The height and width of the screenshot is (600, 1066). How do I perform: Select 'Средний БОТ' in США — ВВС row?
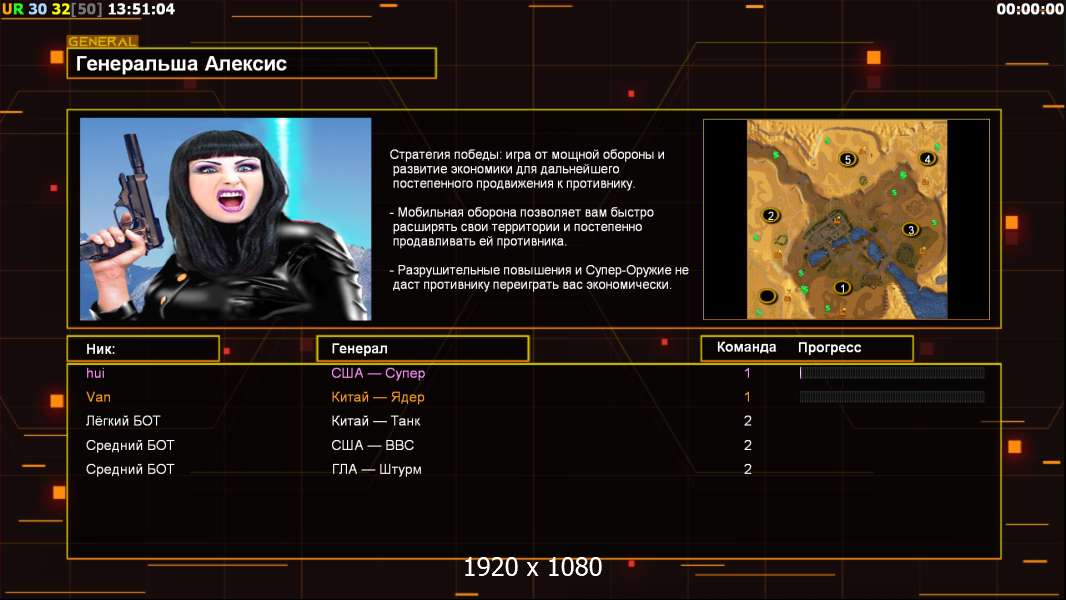[130, 445]
